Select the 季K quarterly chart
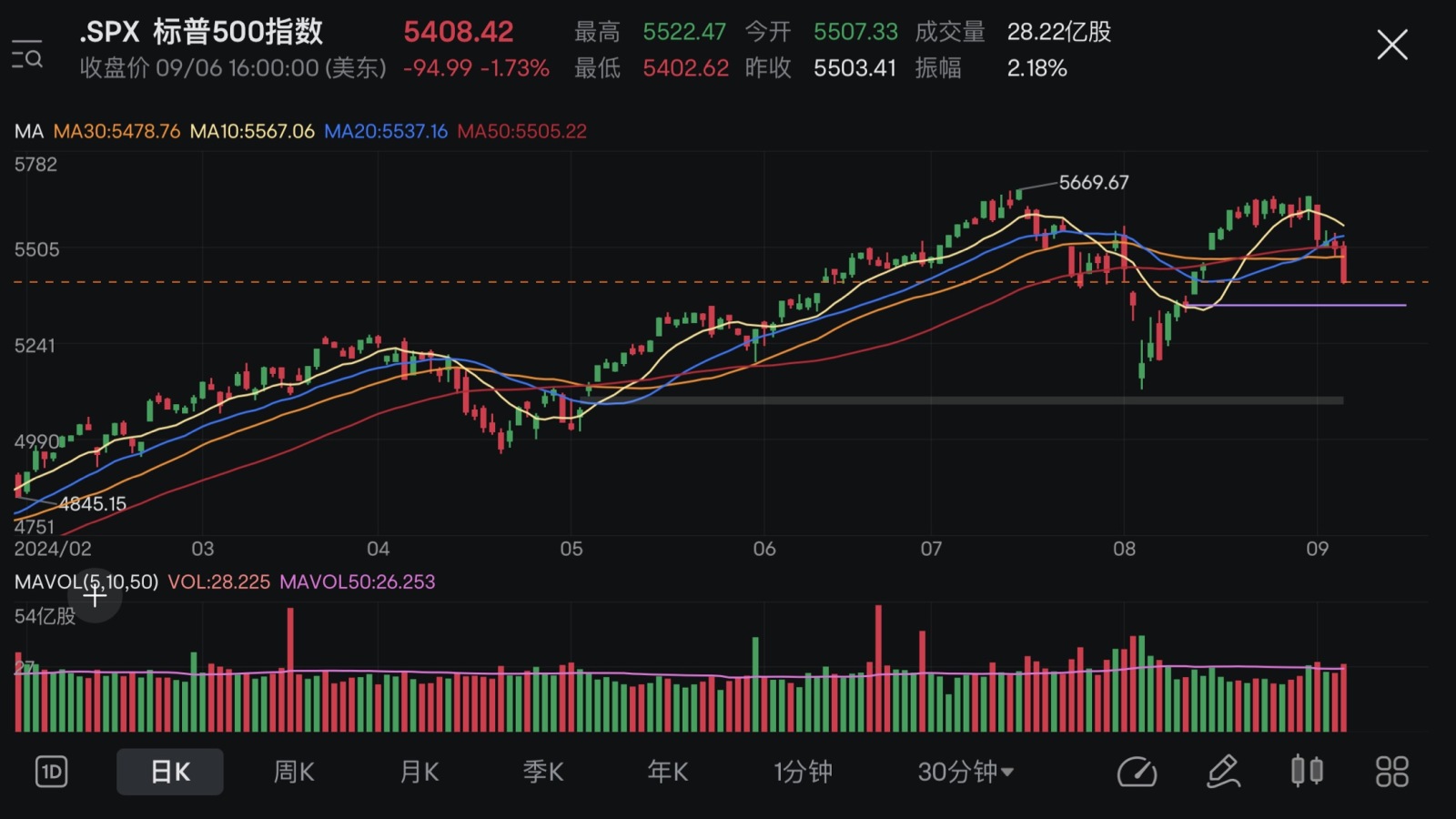The image size is (1456, 819). point(543,772)
